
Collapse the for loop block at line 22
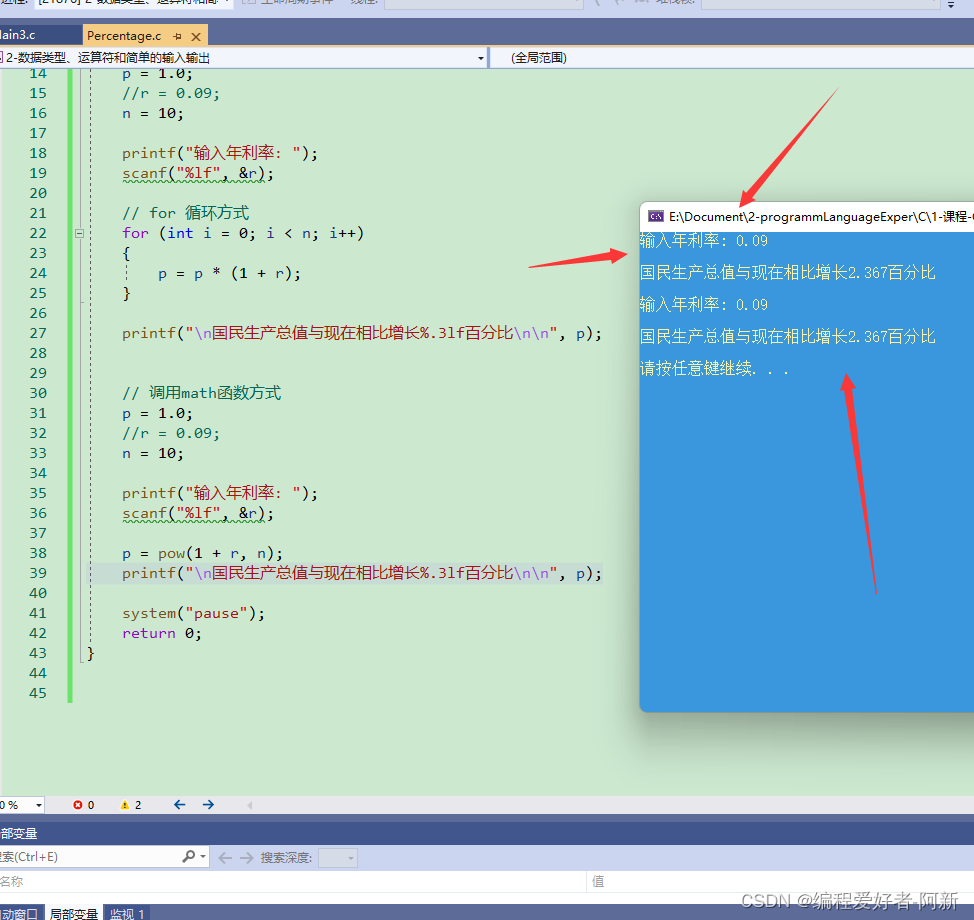[80, 234]
